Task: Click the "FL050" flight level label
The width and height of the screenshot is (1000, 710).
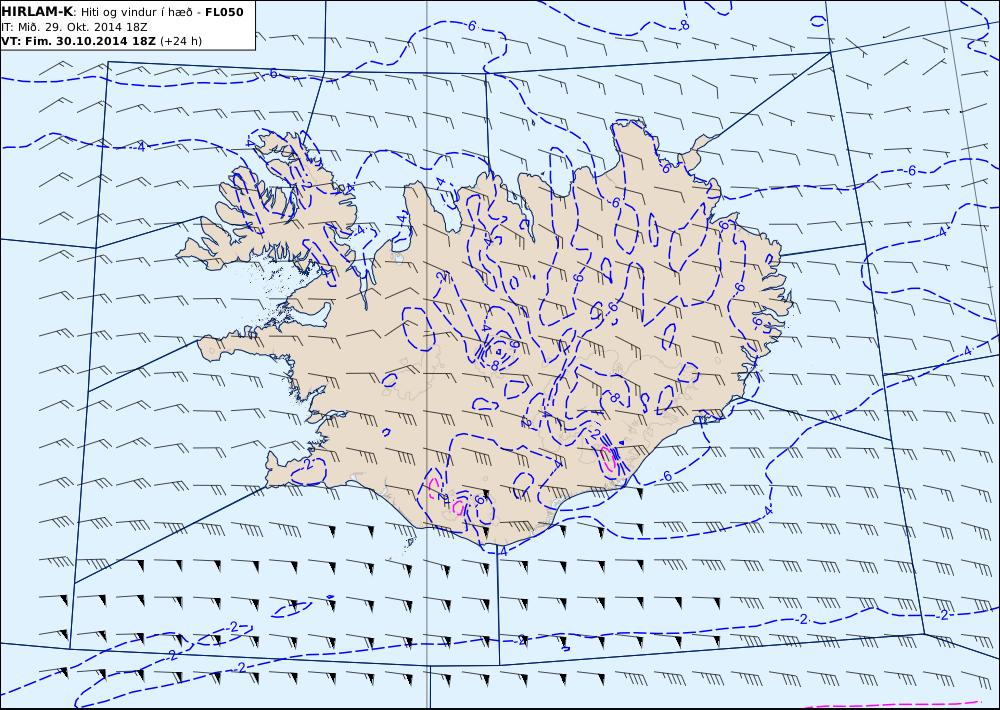Action: tap(224, 12)
